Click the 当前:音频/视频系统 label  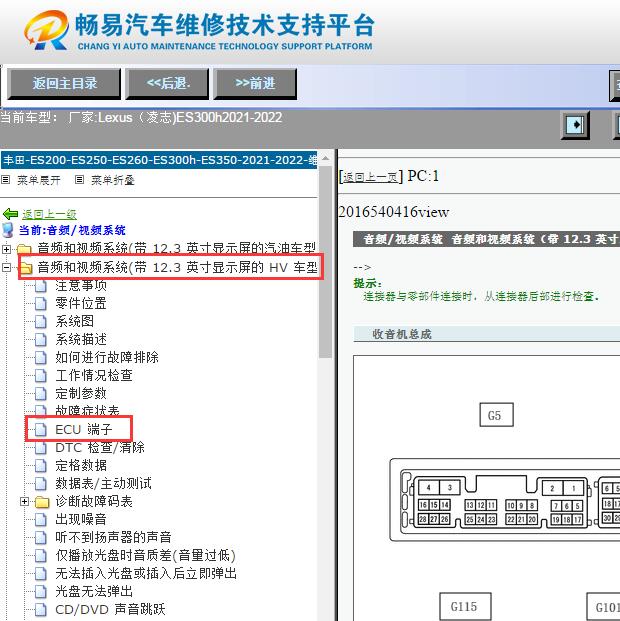[x=72, y=230]
